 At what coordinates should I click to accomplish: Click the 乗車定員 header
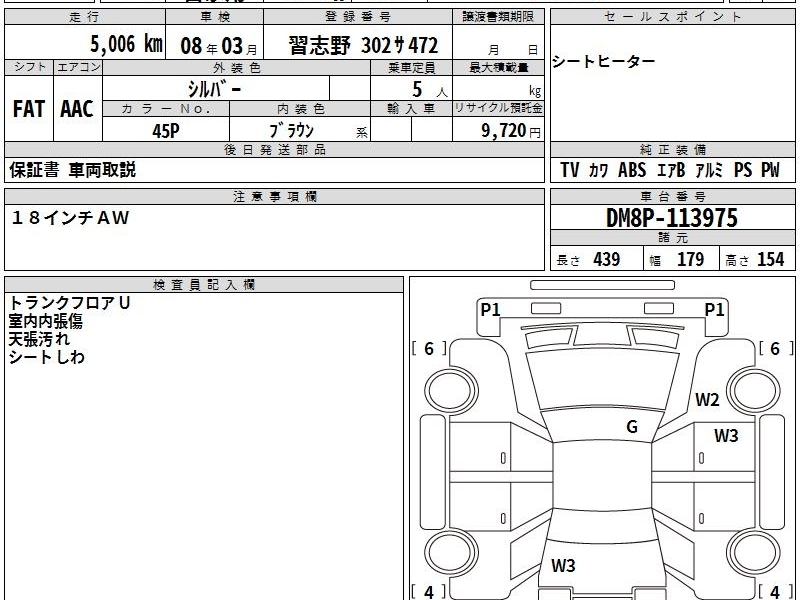pos(411,68)
